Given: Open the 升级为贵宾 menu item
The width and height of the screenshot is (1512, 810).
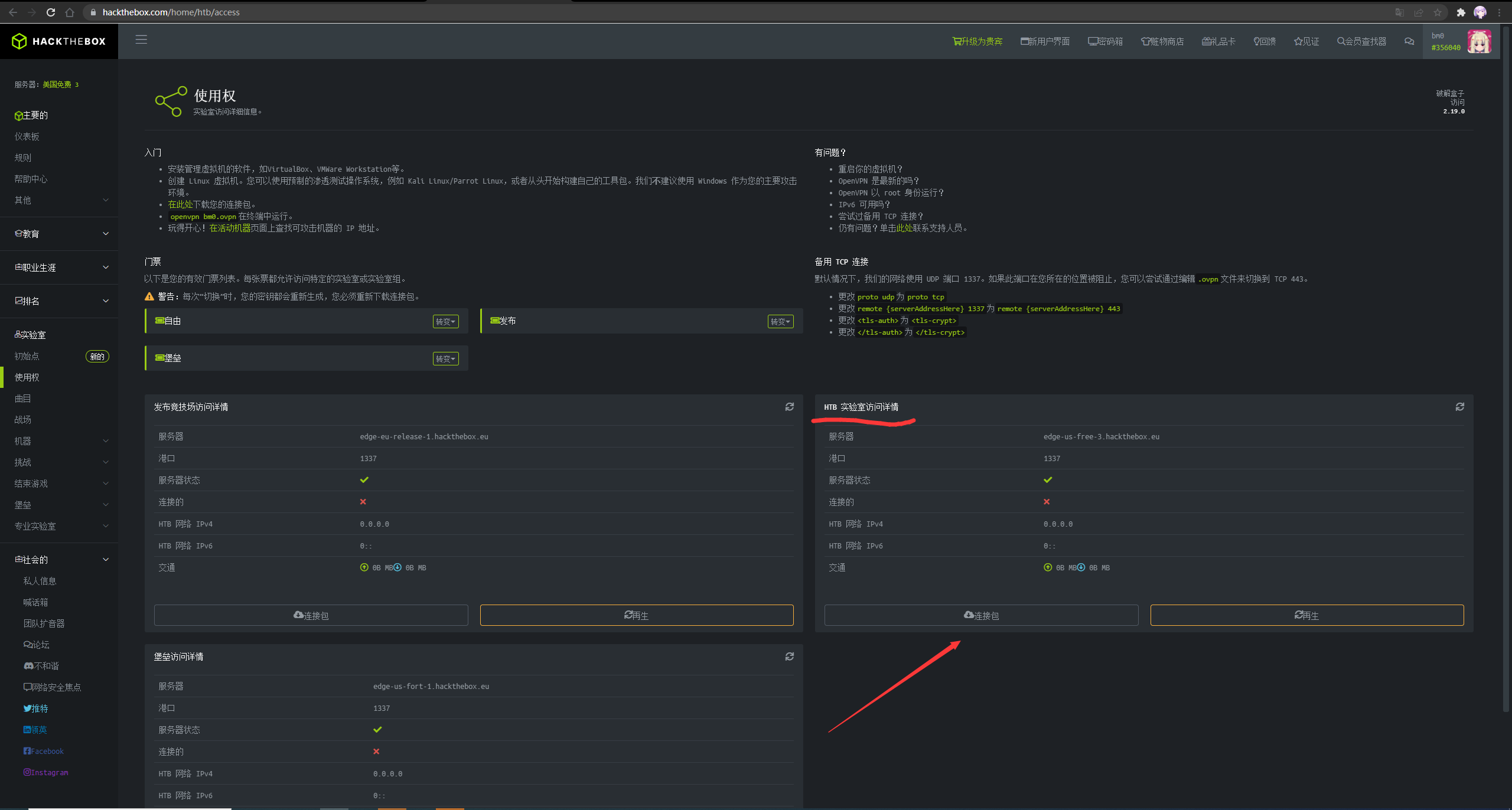Looking at the screenshot, I should [977, 41].
